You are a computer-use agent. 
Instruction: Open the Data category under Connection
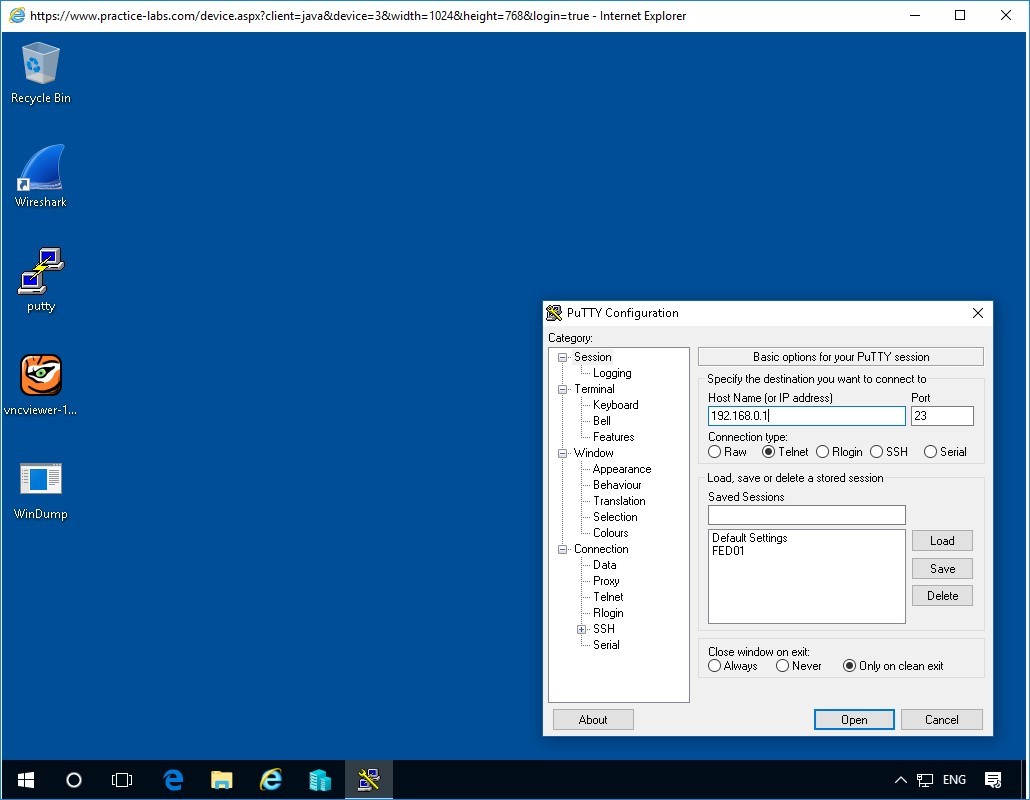point(604,565)
